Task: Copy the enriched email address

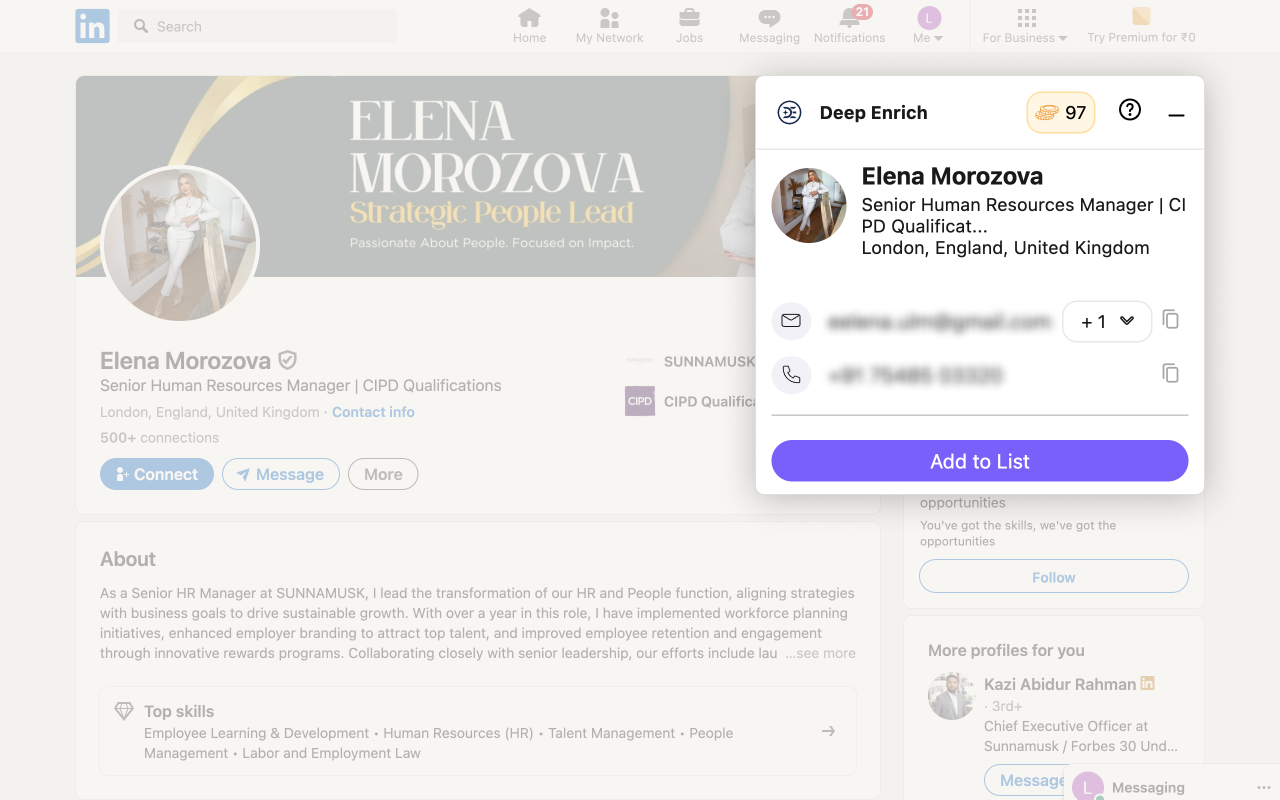Action: click(x=1171, y=320)
